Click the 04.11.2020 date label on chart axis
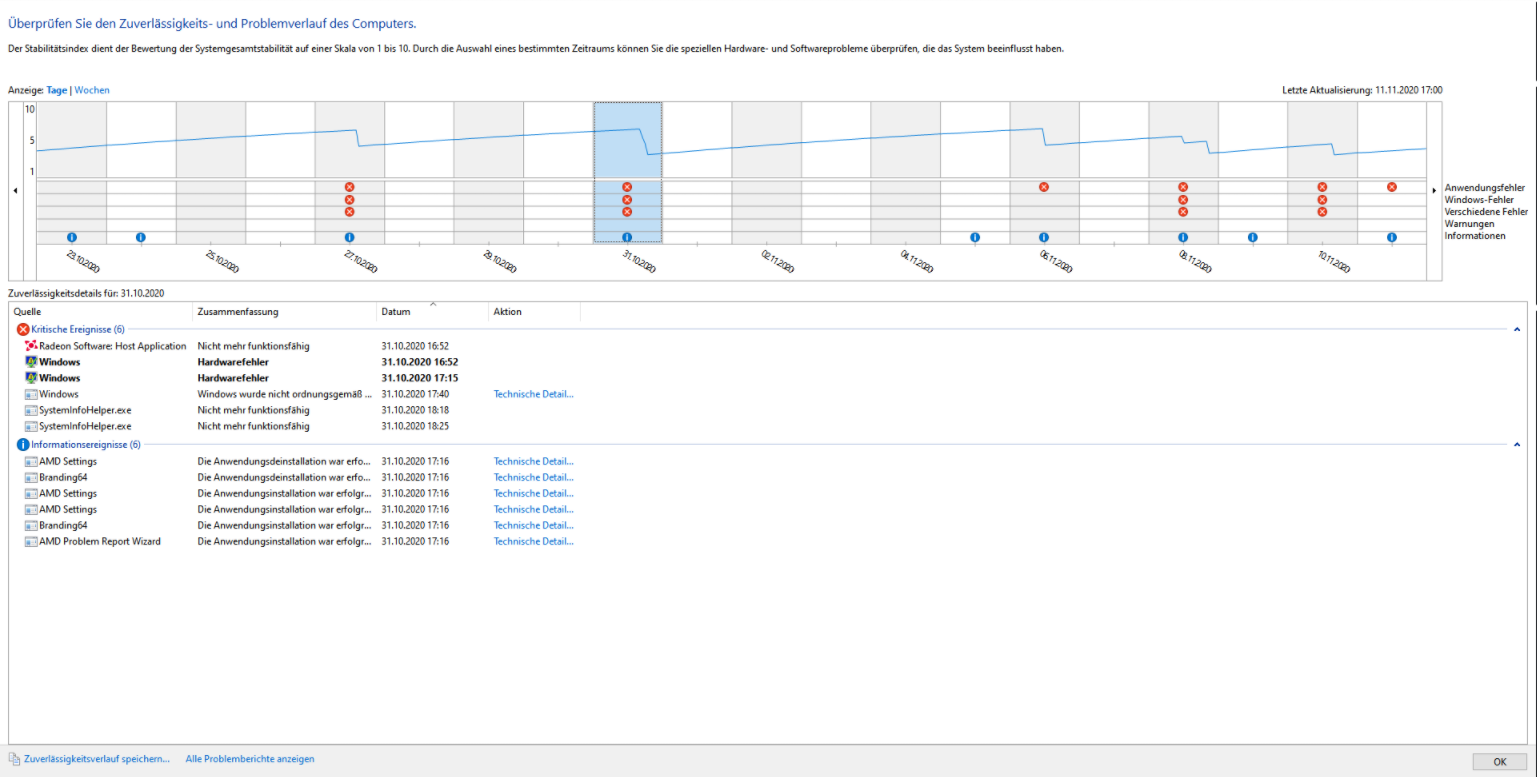This screenshot has width=1537, height=777. point(917,262)
